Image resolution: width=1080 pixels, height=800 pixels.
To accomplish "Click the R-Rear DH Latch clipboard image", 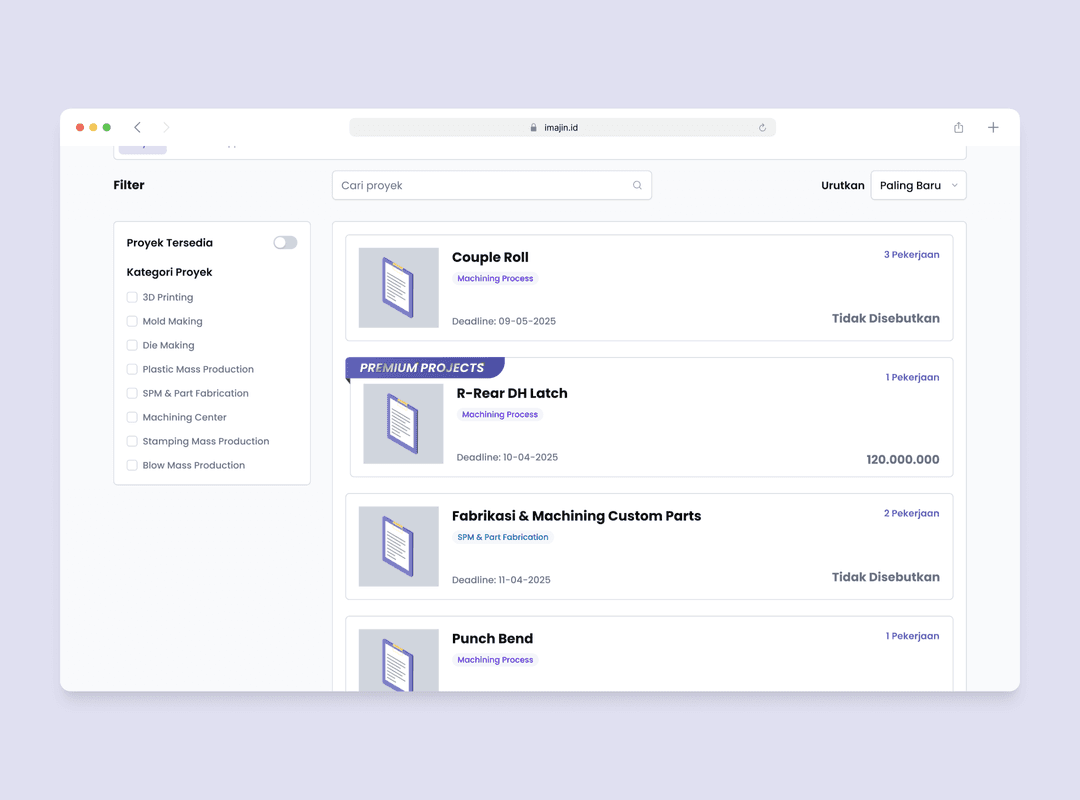I will pos(403,423).
